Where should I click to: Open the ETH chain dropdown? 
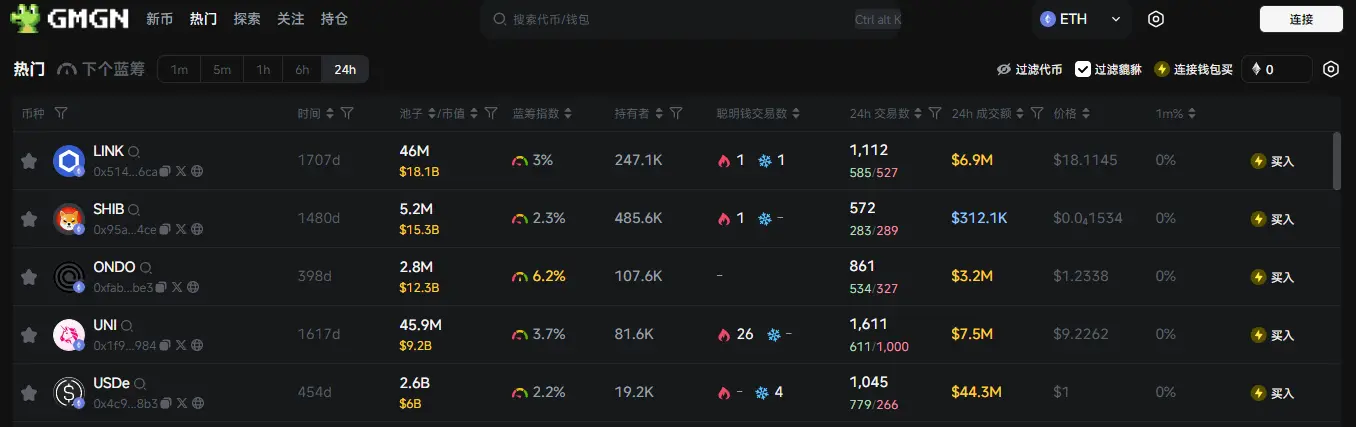(x=1081, y=19)
